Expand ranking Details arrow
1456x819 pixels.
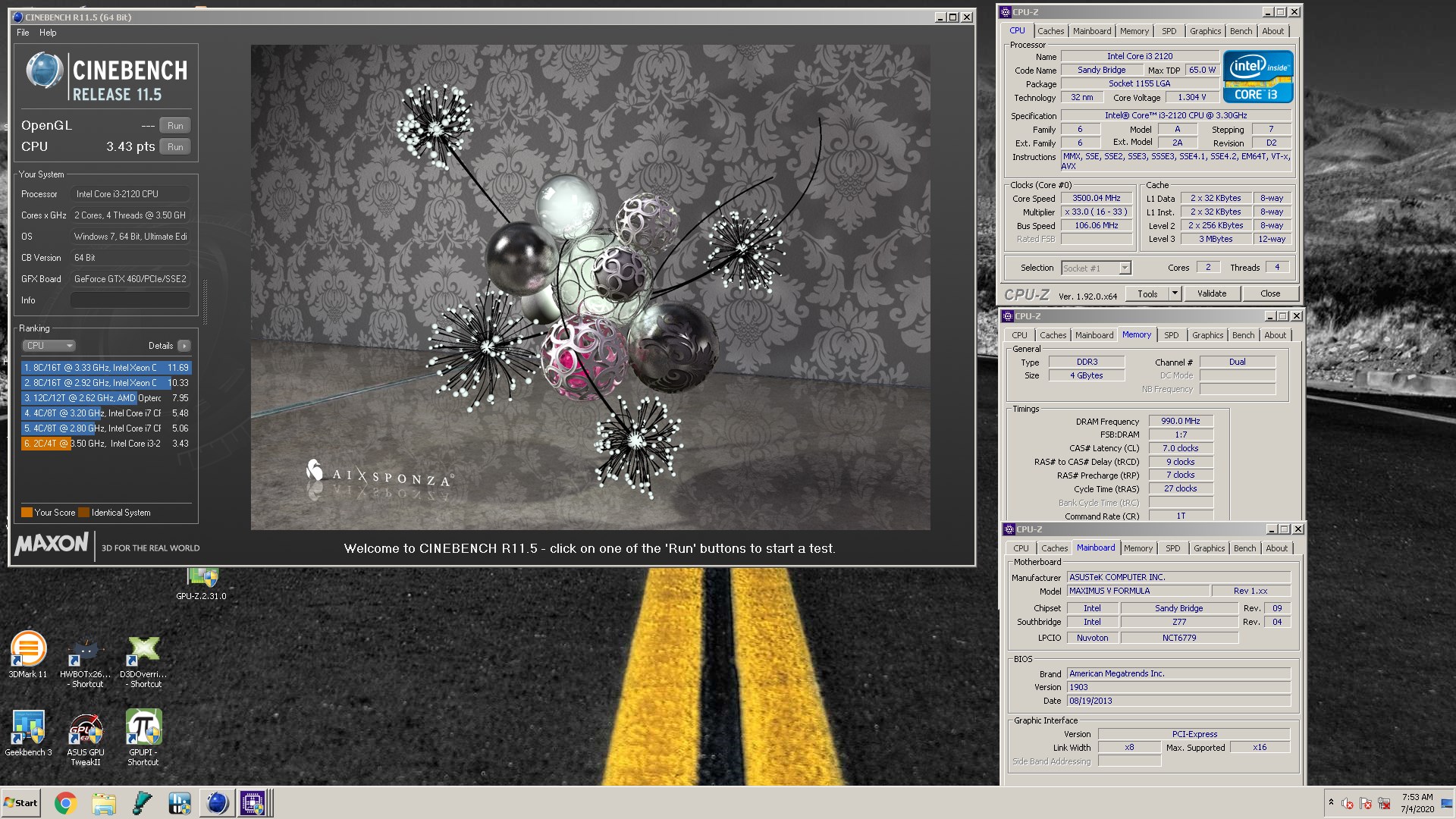184,346
